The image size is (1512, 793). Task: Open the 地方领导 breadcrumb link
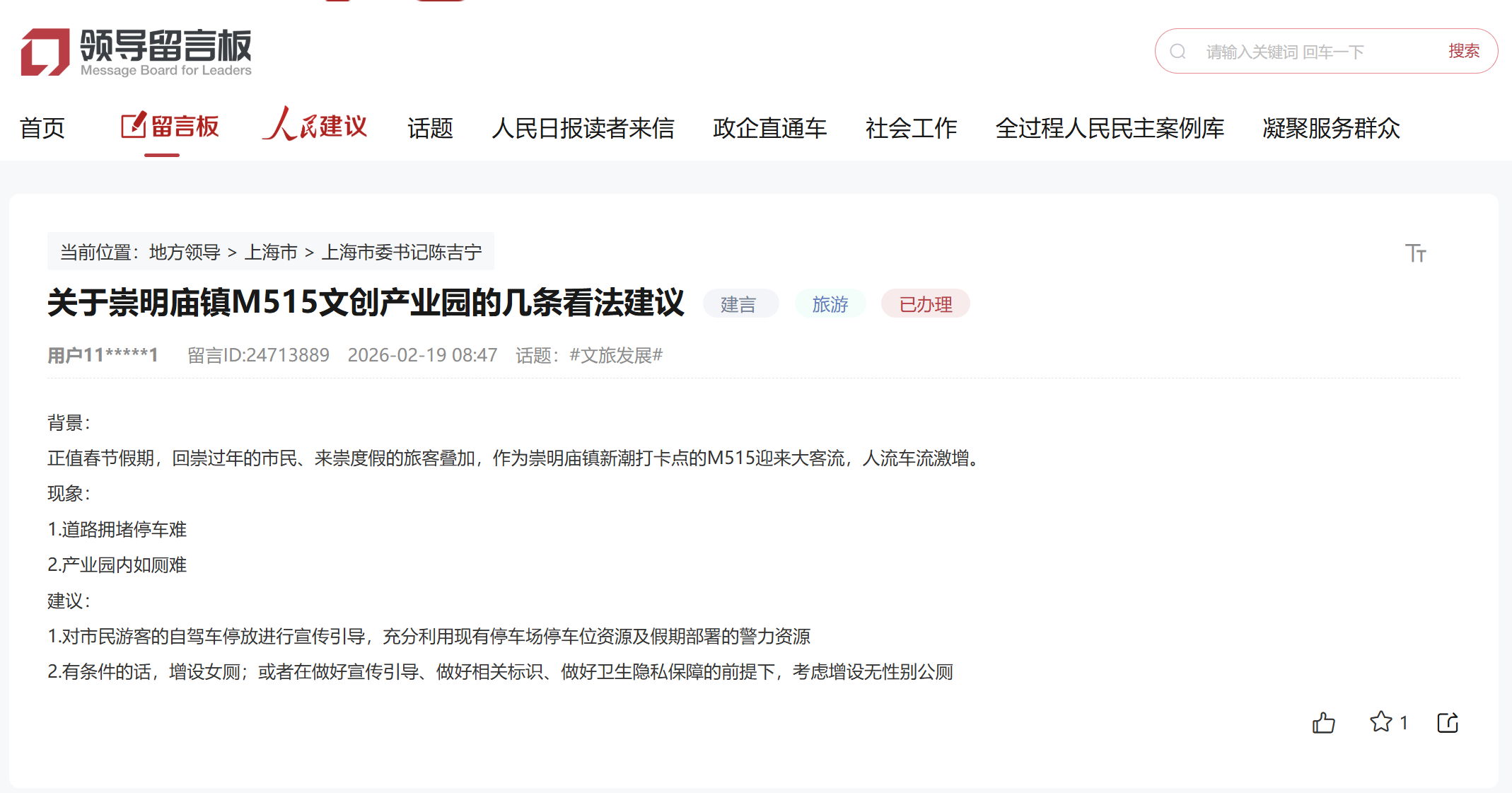point(185,252)
